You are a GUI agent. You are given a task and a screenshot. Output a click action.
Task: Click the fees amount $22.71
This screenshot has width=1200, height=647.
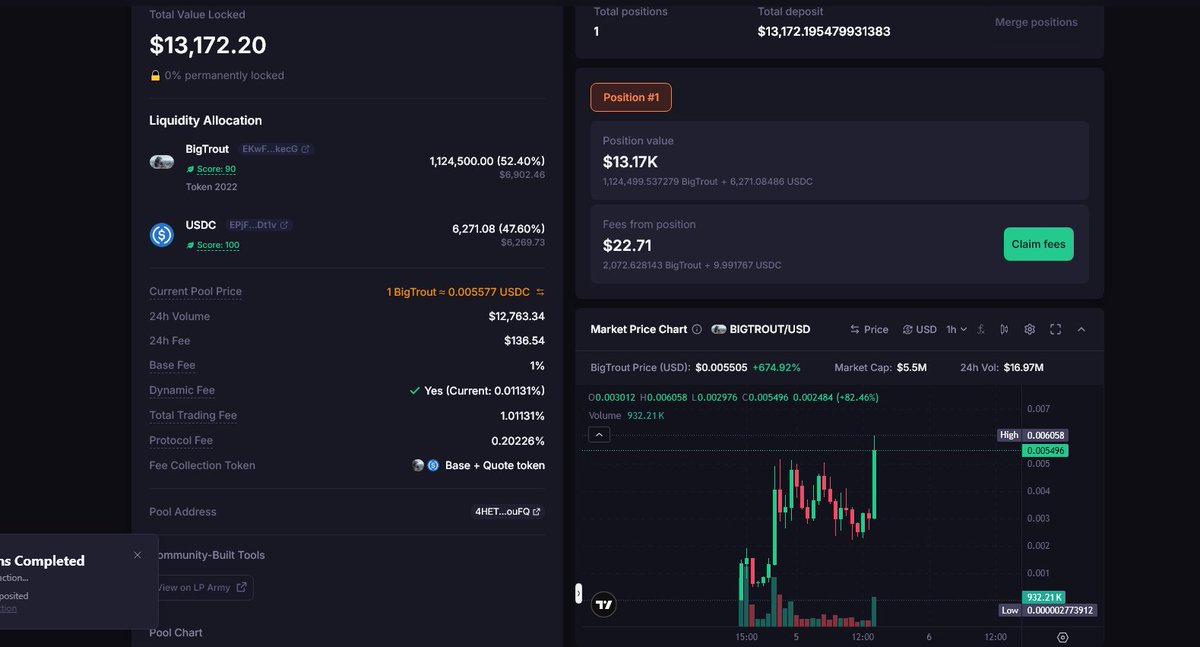(627, 245)
